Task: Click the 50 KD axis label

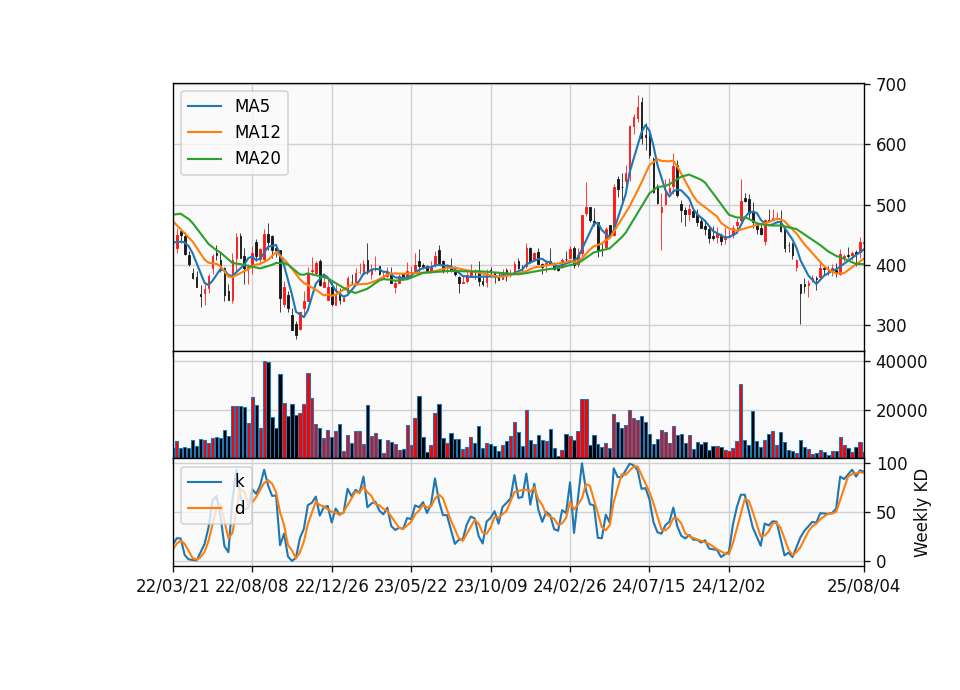Action: click(887, 513)
